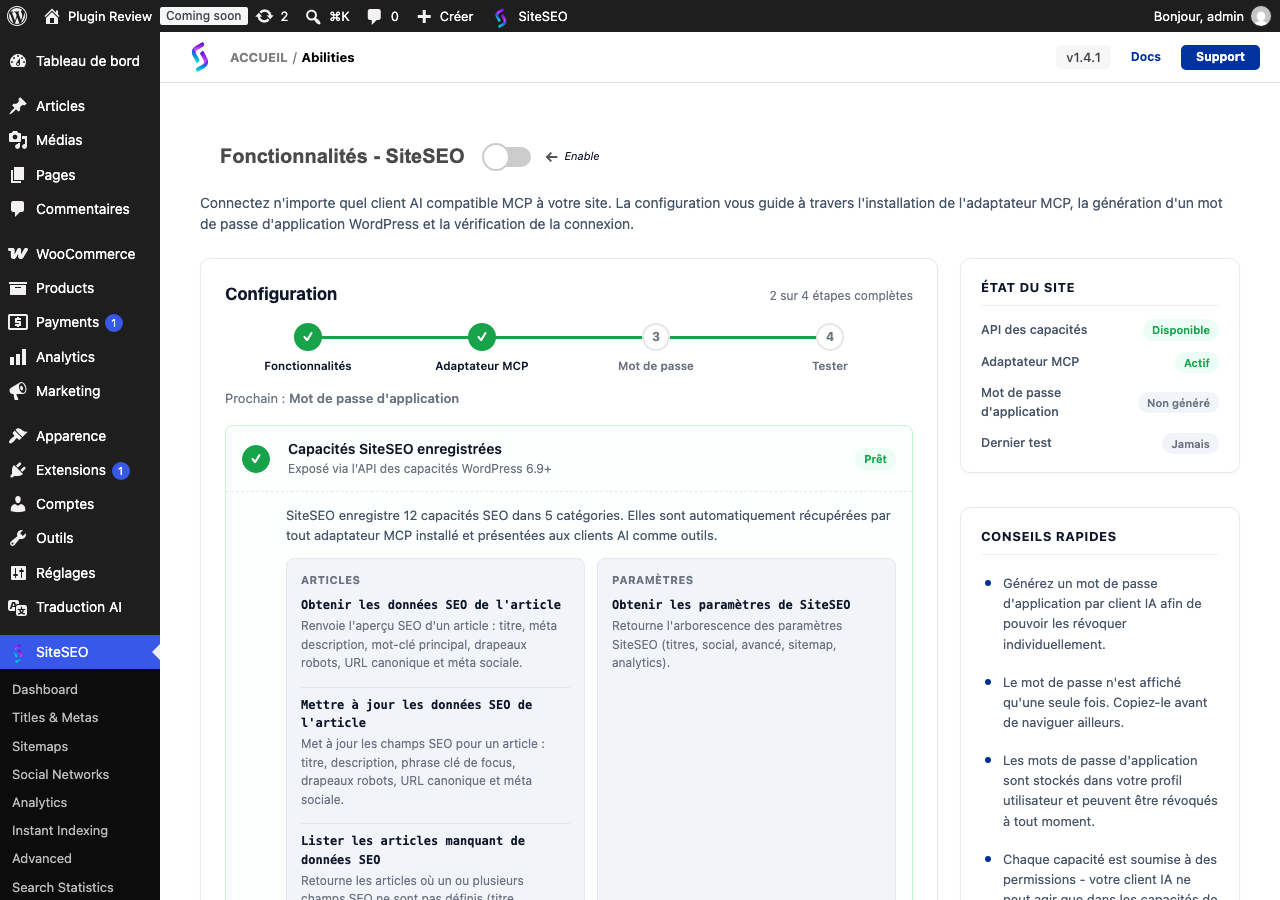Click the Jamais status badge
The width and height of the screenshot is (1280, 900).
tap(1191, 444)
